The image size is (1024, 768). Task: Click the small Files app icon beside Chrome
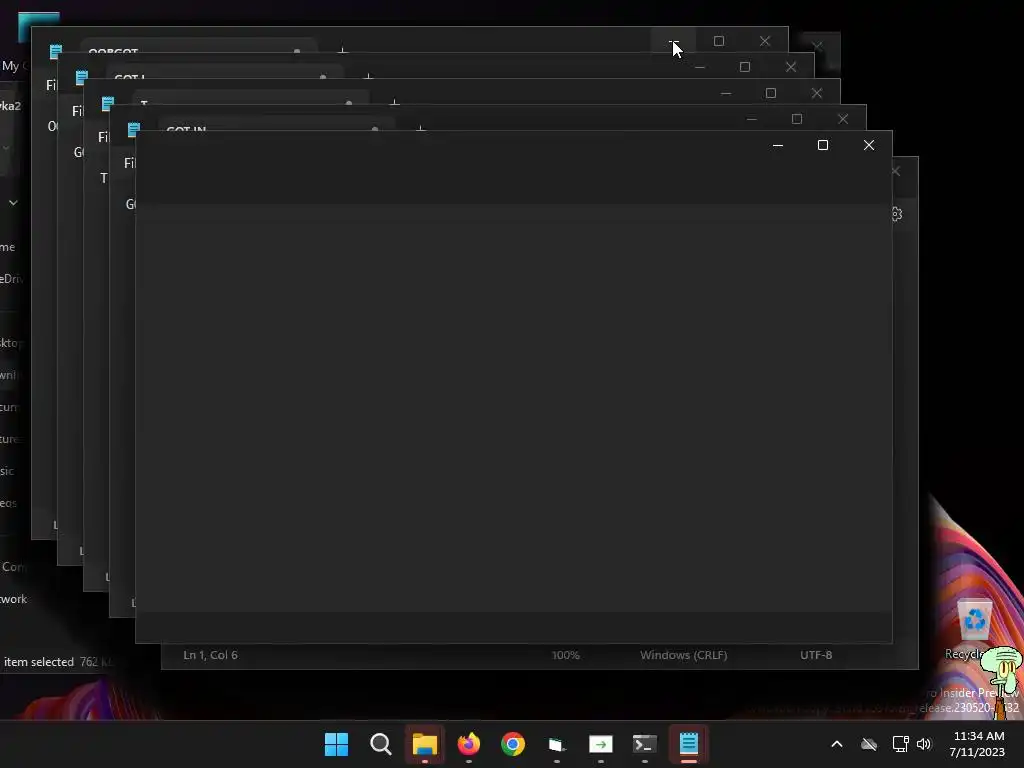coord(556,744)
